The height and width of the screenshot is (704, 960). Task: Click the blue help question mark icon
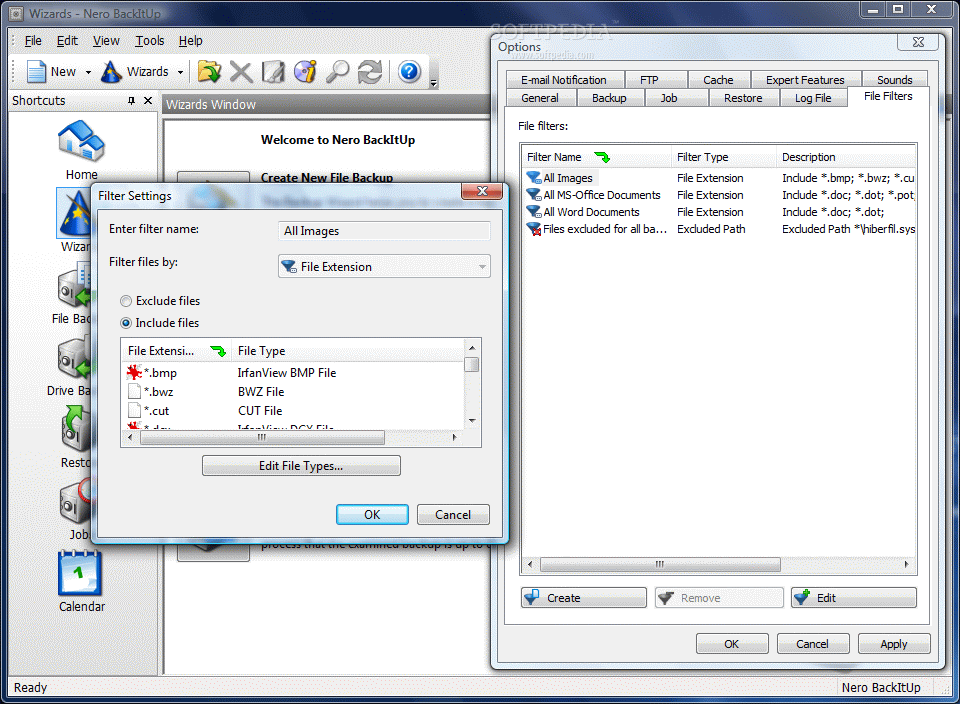coord(409,72)
